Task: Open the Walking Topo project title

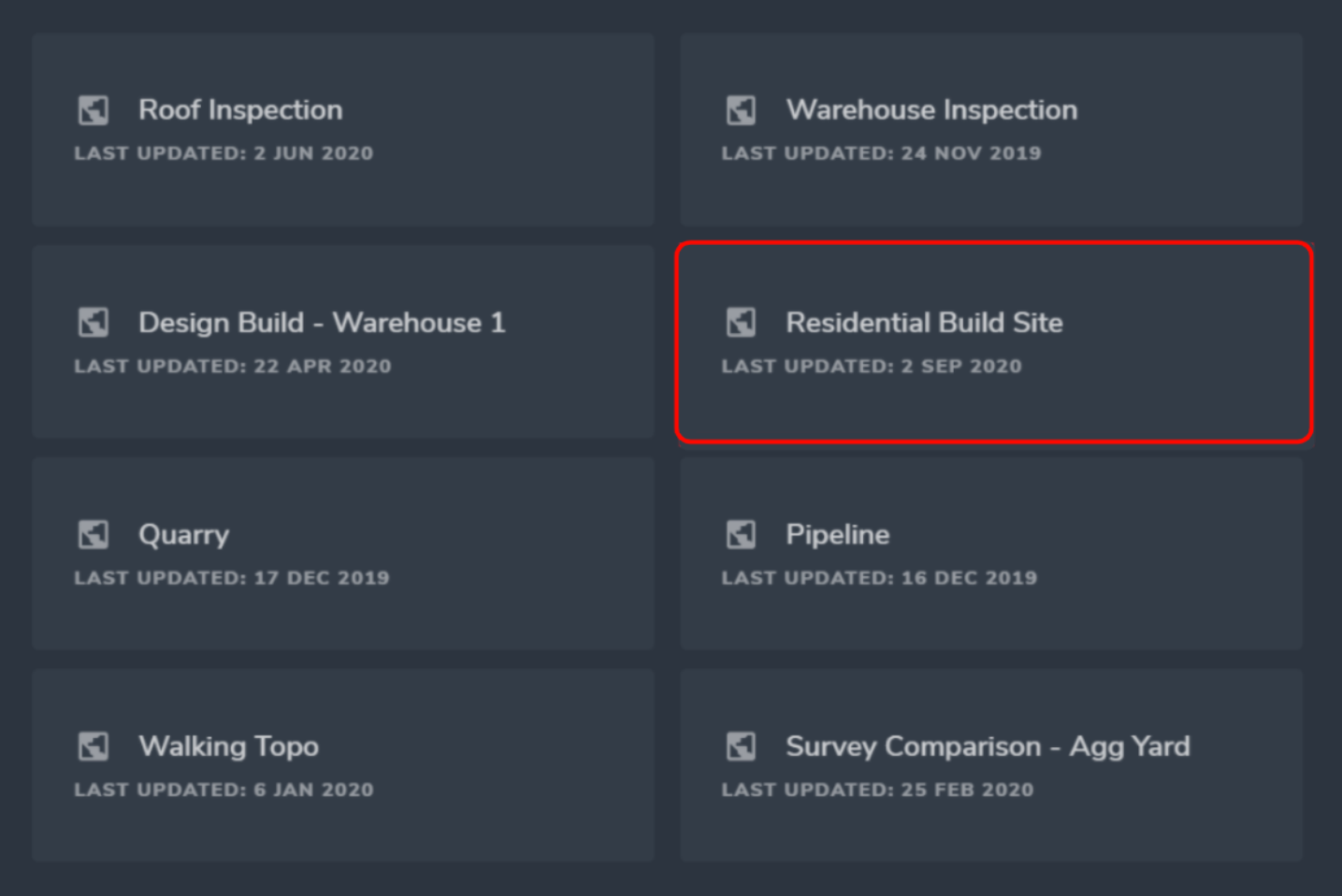Action: pos(228,746)
